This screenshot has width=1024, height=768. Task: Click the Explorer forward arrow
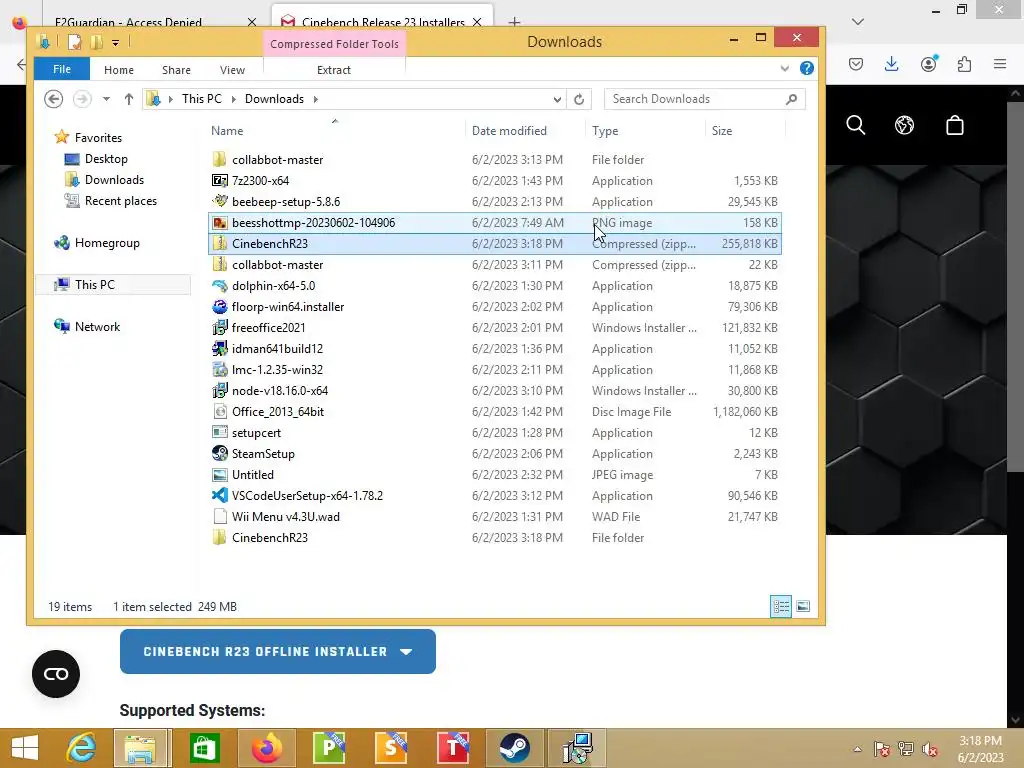point(82,99)
